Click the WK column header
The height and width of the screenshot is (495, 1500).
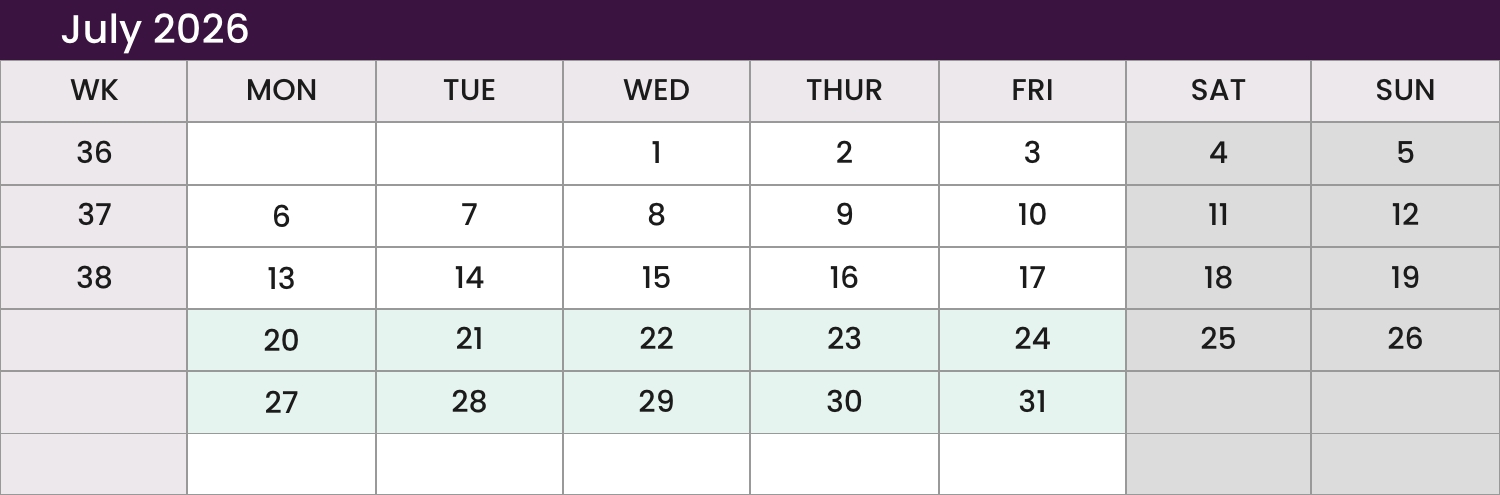click(94, 91)
